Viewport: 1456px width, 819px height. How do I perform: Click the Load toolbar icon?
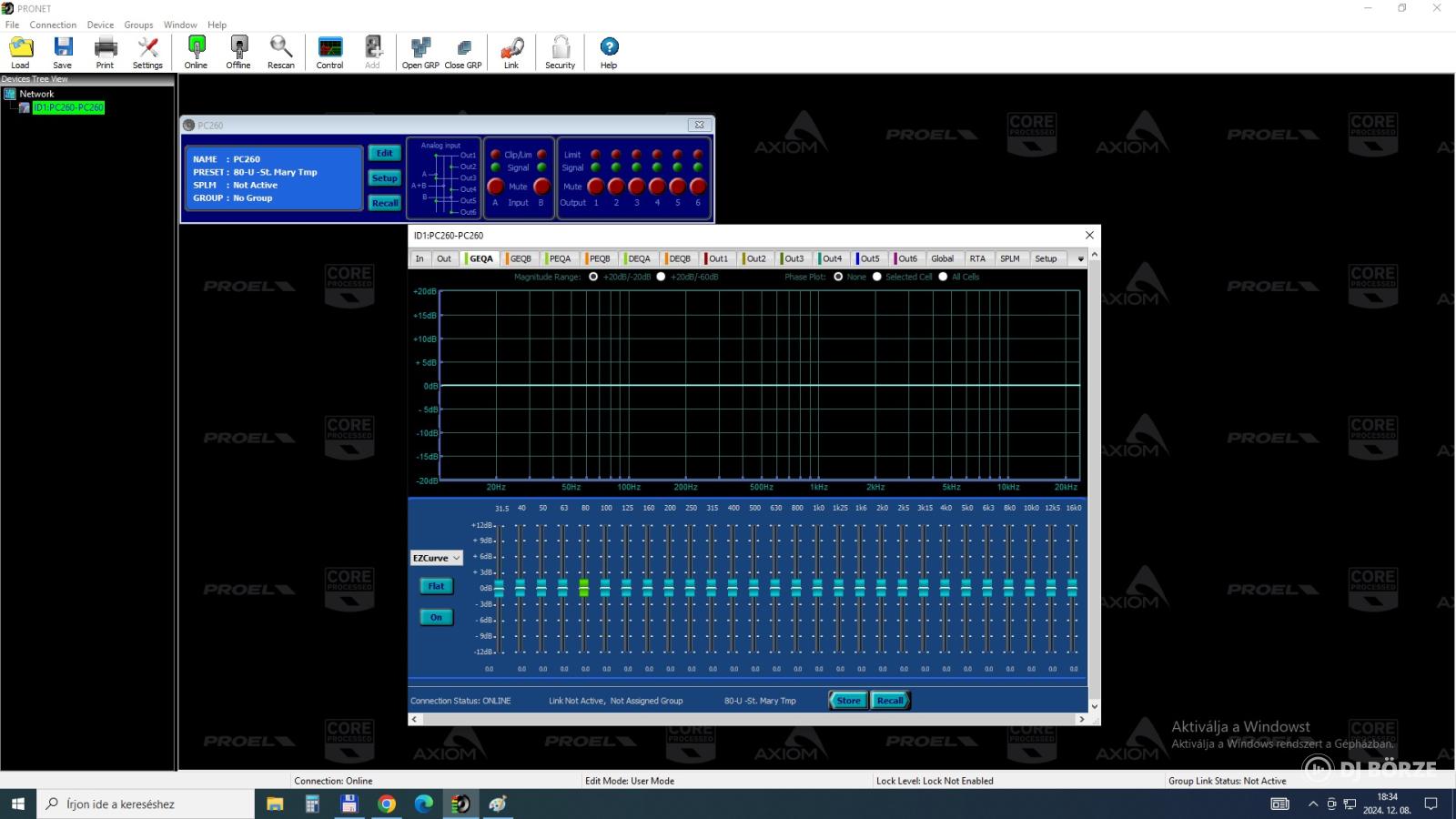(x=20, y=47)
